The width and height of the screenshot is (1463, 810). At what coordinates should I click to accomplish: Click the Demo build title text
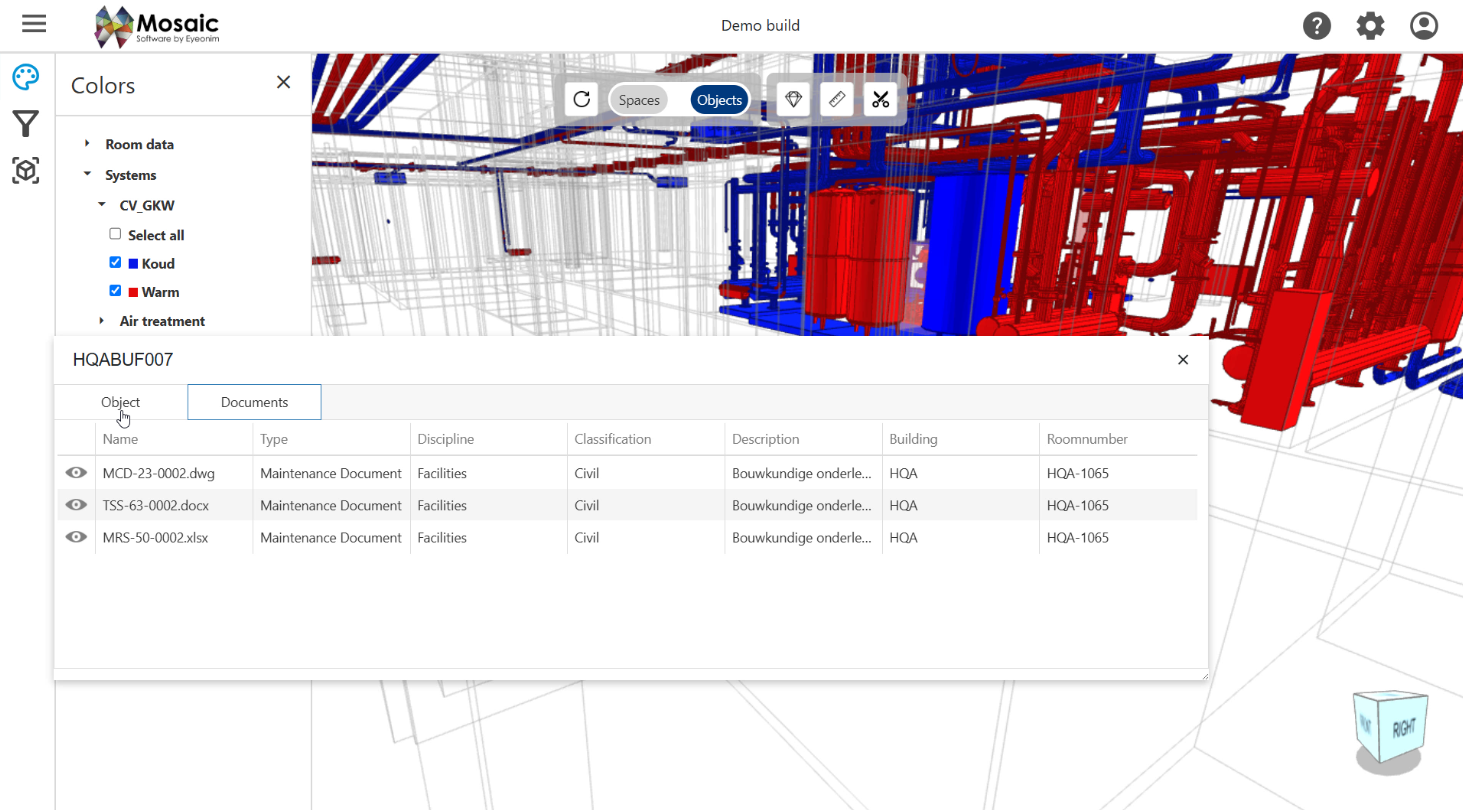[760, 25]
